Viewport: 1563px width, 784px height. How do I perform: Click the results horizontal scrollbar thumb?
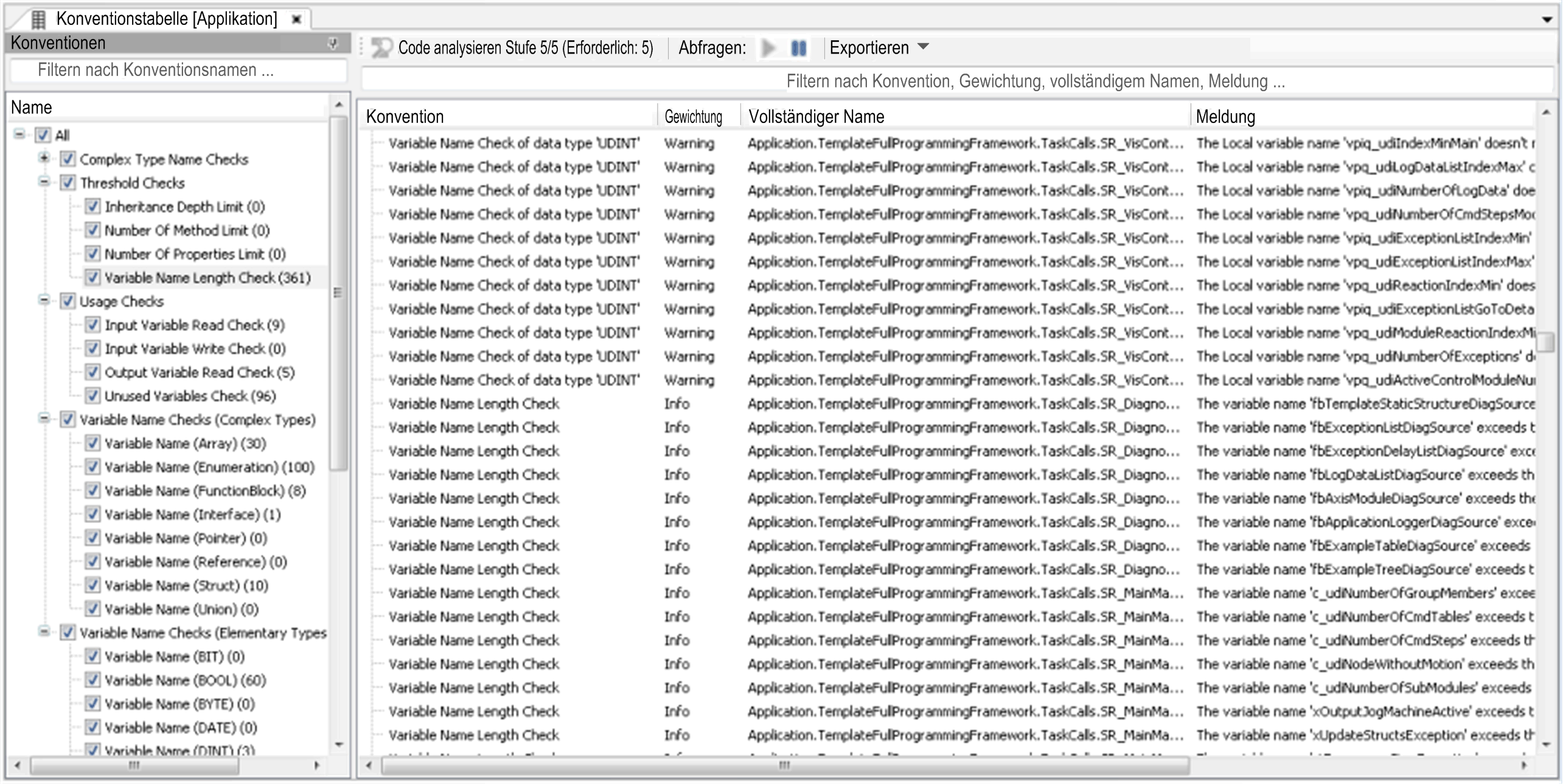(x=785, y=765)
